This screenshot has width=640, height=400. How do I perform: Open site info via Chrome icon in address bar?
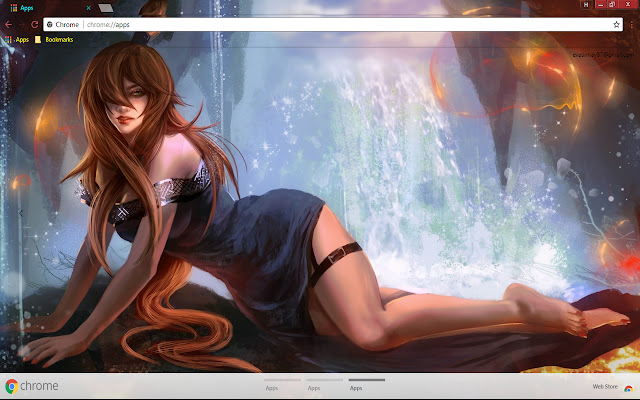pos(50,24)
